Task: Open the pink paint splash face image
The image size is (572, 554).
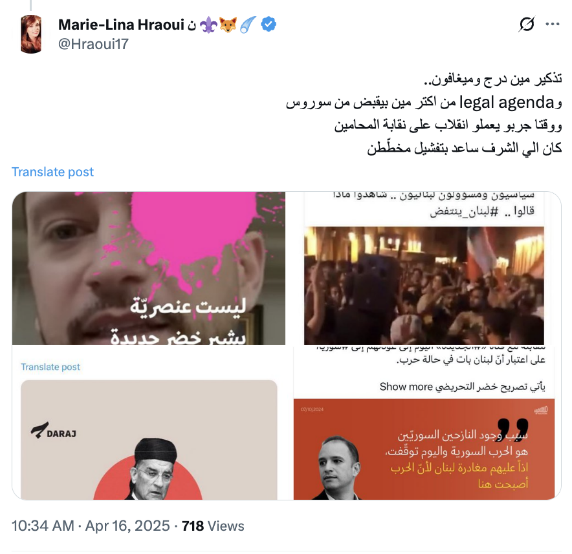Action: click(x=148, y=268)
